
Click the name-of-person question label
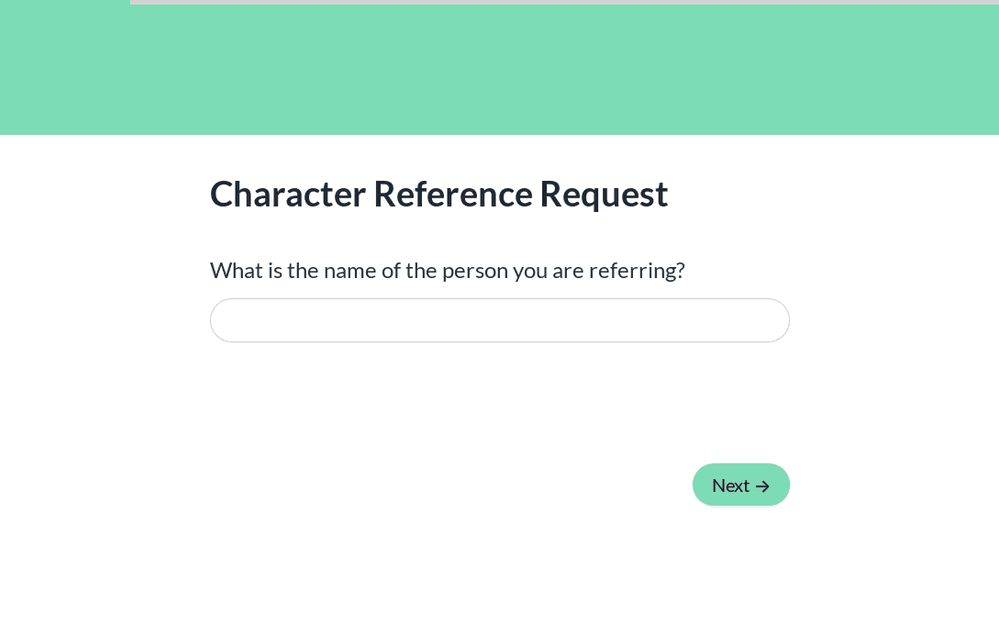pos(447,270)
